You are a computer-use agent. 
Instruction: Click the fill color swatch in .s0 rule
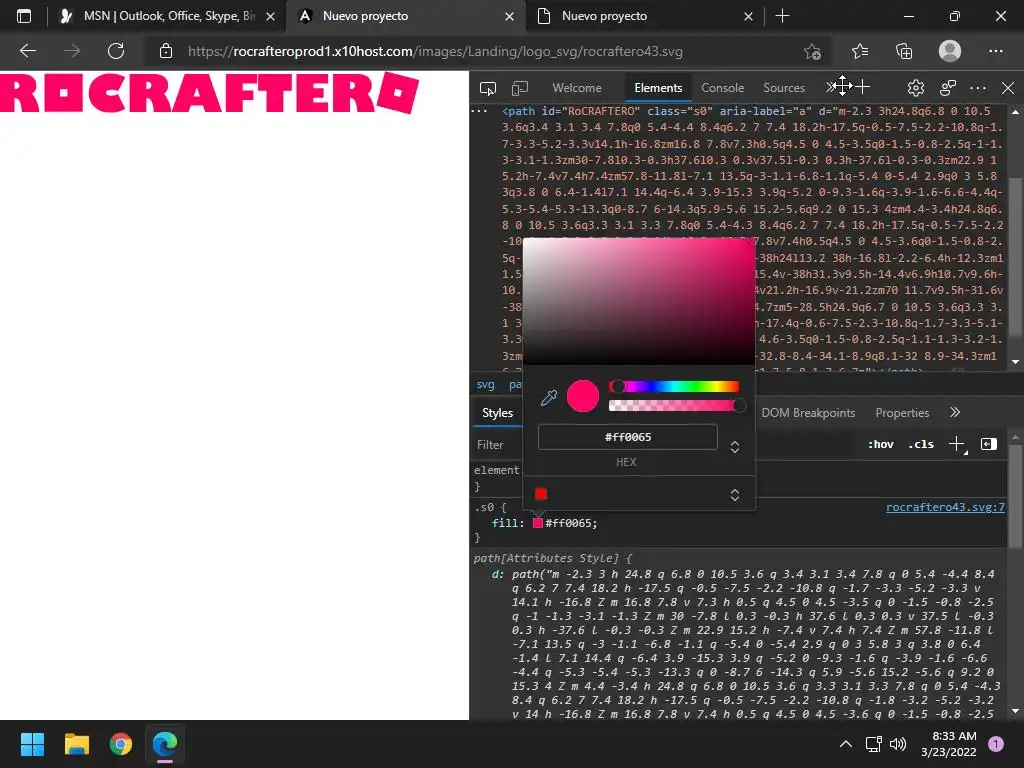pos(537,523)
